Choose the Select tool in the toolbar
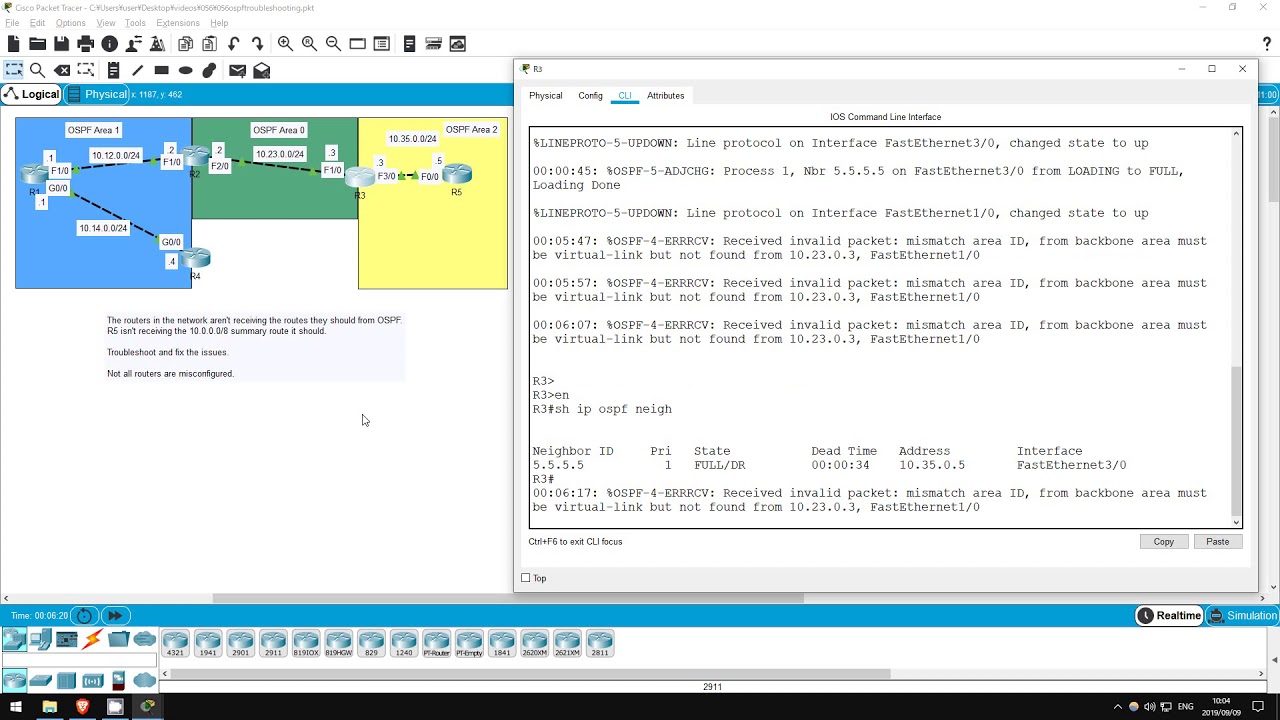The image size is (1280, 720). [x=14, y=70]
